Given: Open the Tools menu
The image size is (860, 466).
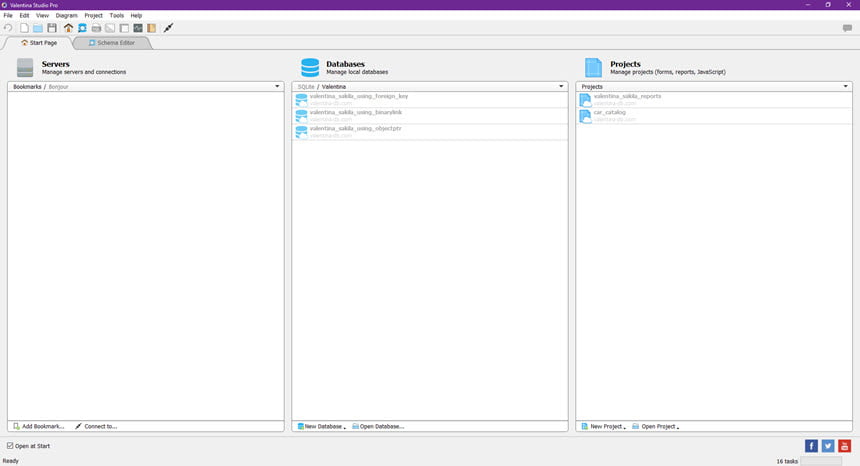Looking at the screenshot, I should coord(117,15).
